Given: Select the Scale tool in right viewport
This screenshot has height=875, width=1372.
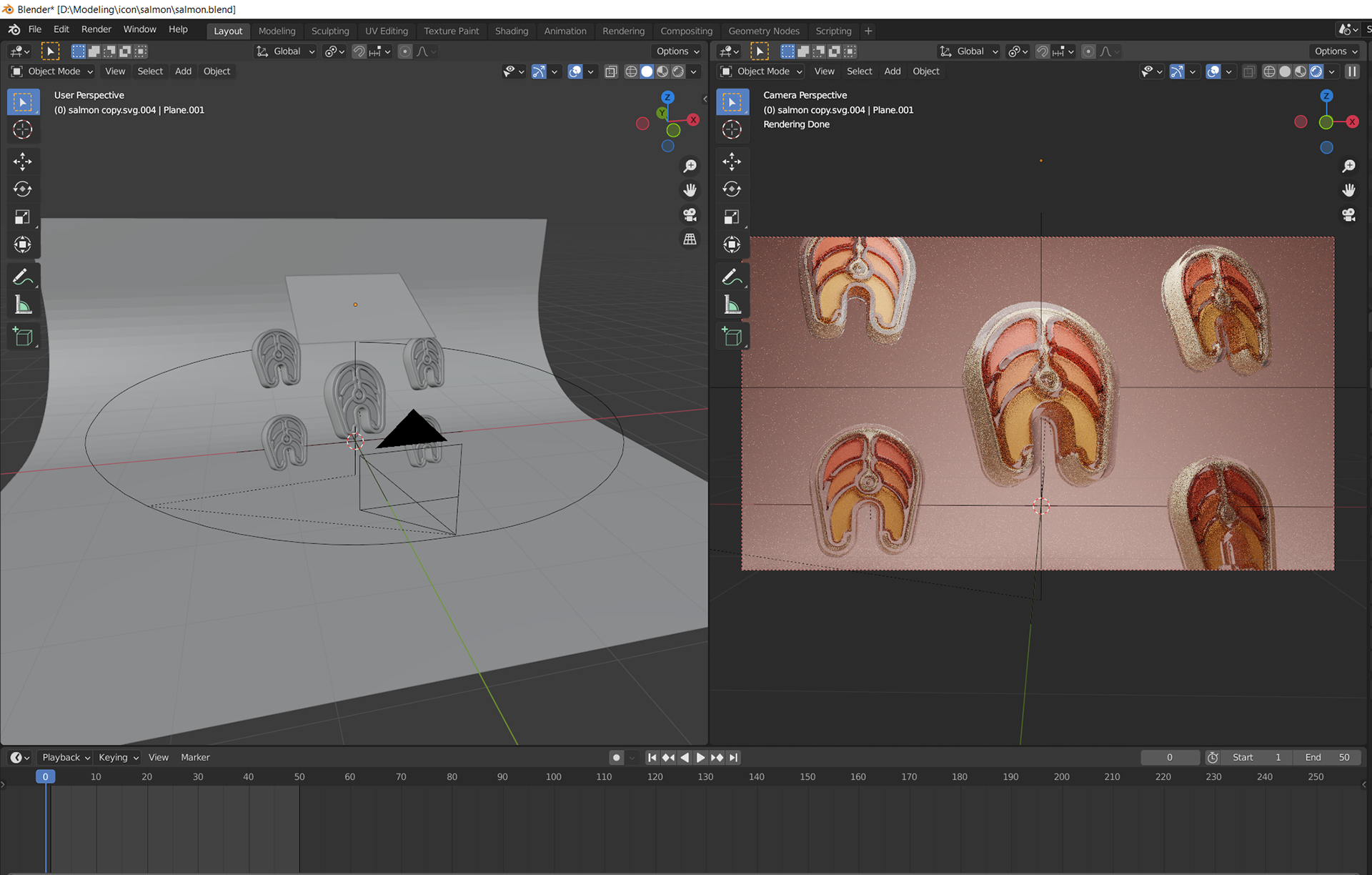Looking at the screenshot, I should pos(732,217).
